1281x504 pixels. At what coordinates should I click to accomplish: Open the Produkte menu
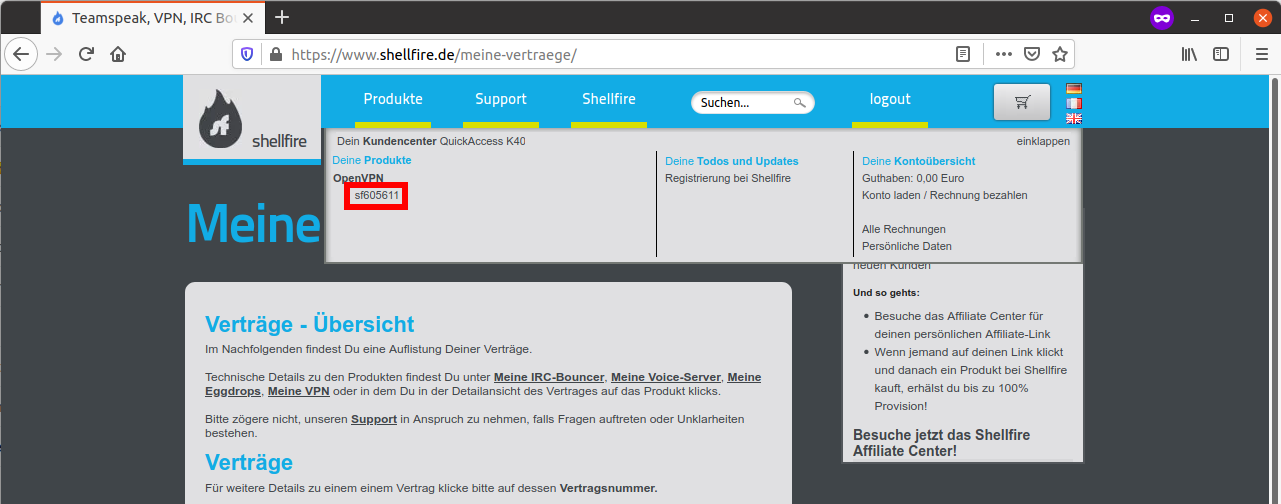point(393,99)
